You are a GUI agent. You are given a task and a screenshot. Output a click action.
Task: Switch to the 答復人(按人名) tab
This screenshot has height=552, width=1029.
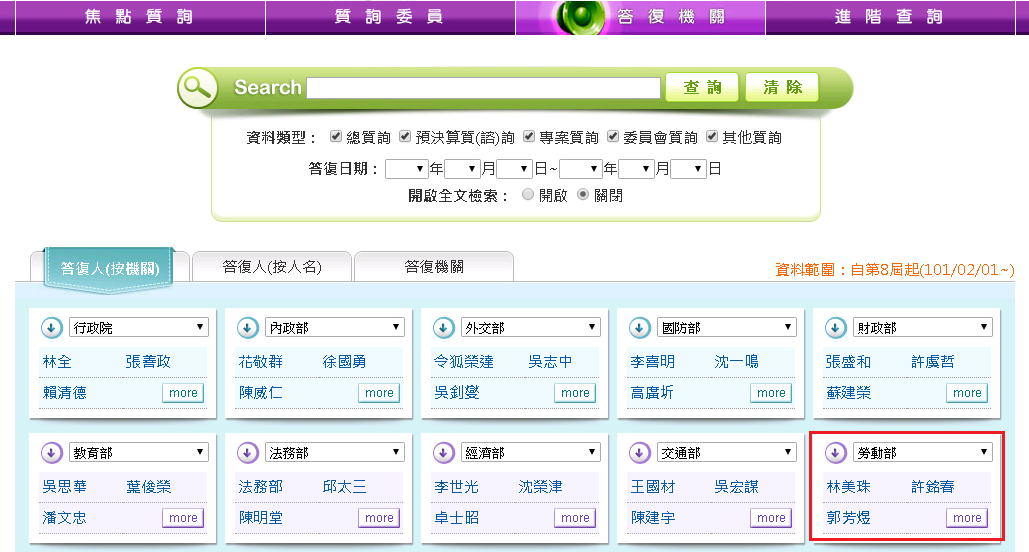pyautogui.click(x=271, y=267)
